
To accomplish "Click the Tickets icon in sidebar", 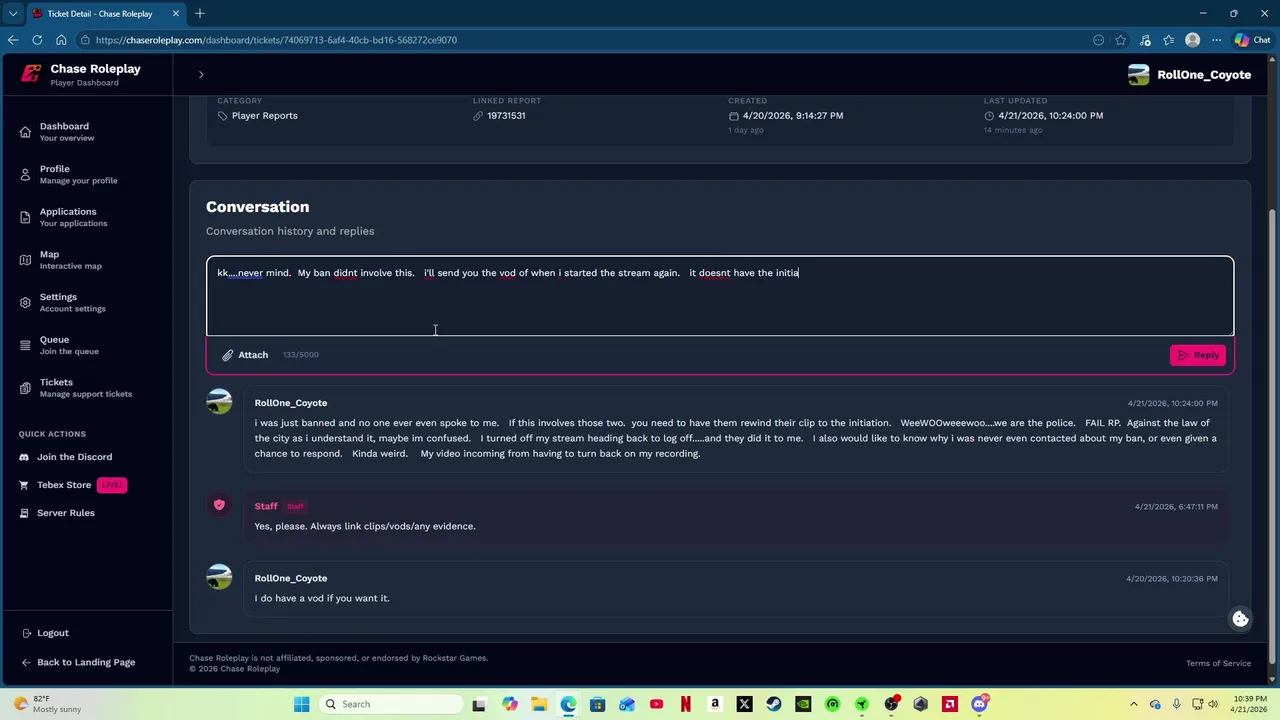I will 25,387.
